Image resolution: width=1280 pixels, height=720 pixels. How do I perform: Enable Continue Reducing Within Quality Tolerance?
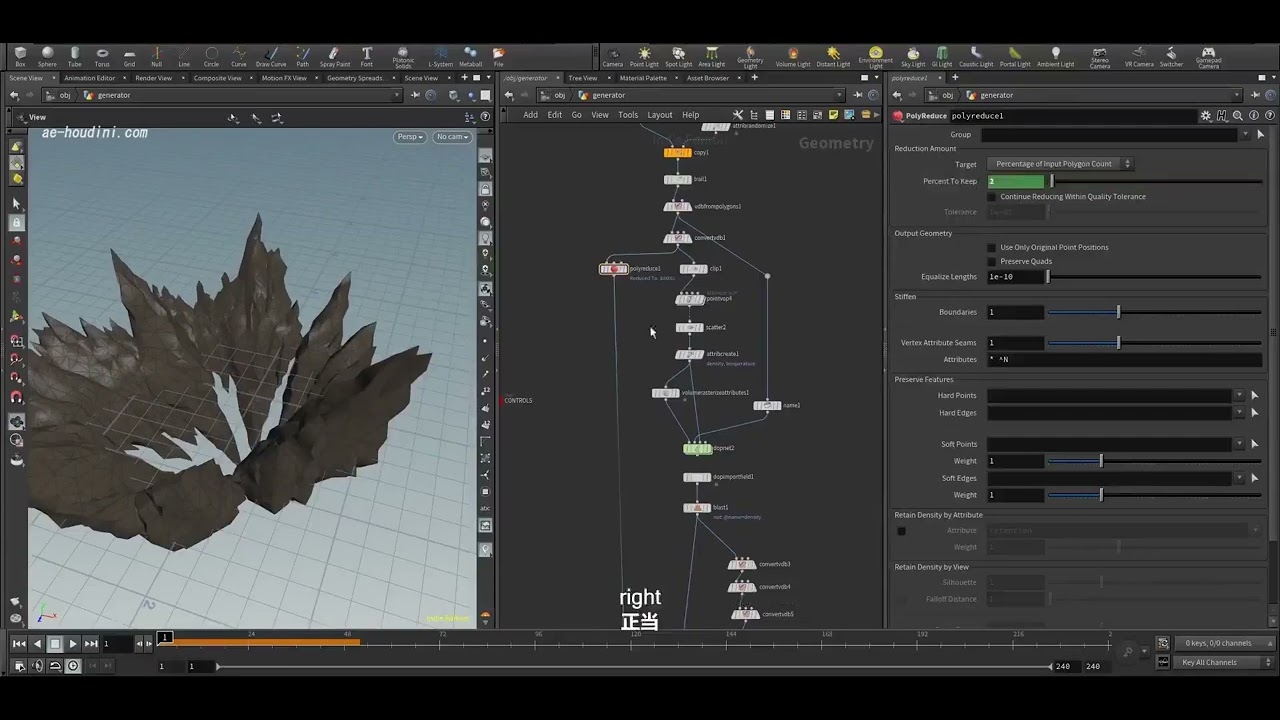tap(992, 197)
